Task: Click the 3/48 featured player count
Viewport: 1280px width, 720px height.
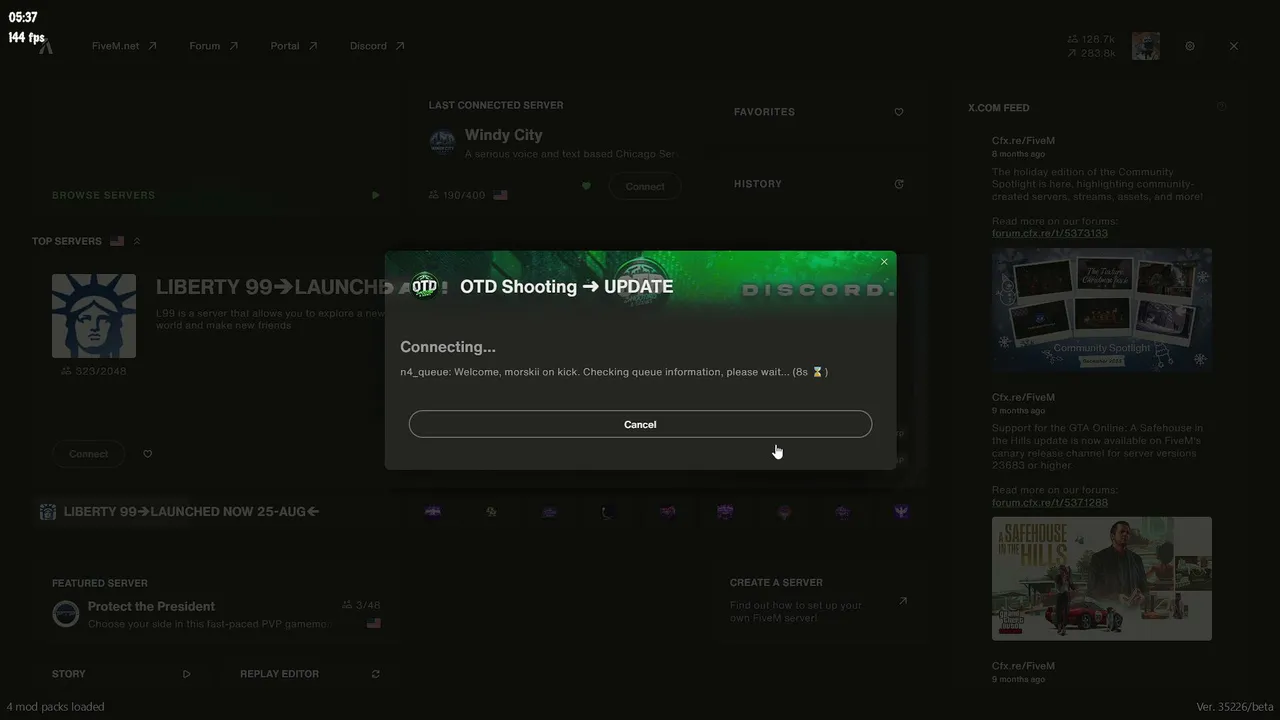Action: click(x=361, y=605)
